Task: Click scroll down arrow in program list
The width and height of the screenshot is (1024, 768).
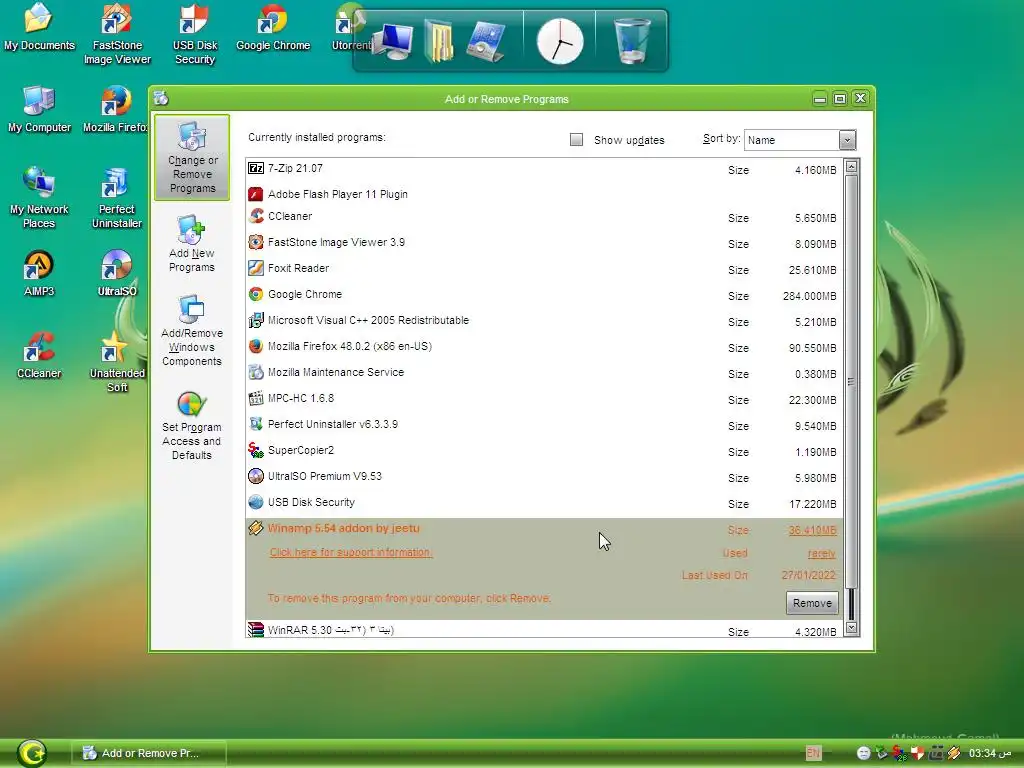Action: click(x=851, y=628)
